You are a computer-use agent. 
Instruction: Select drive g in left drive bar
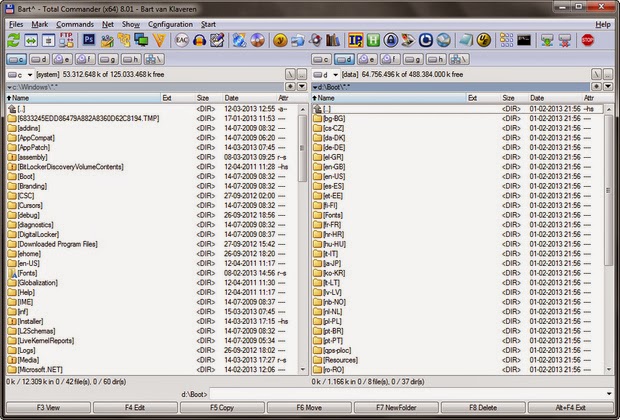pos(108,59)
